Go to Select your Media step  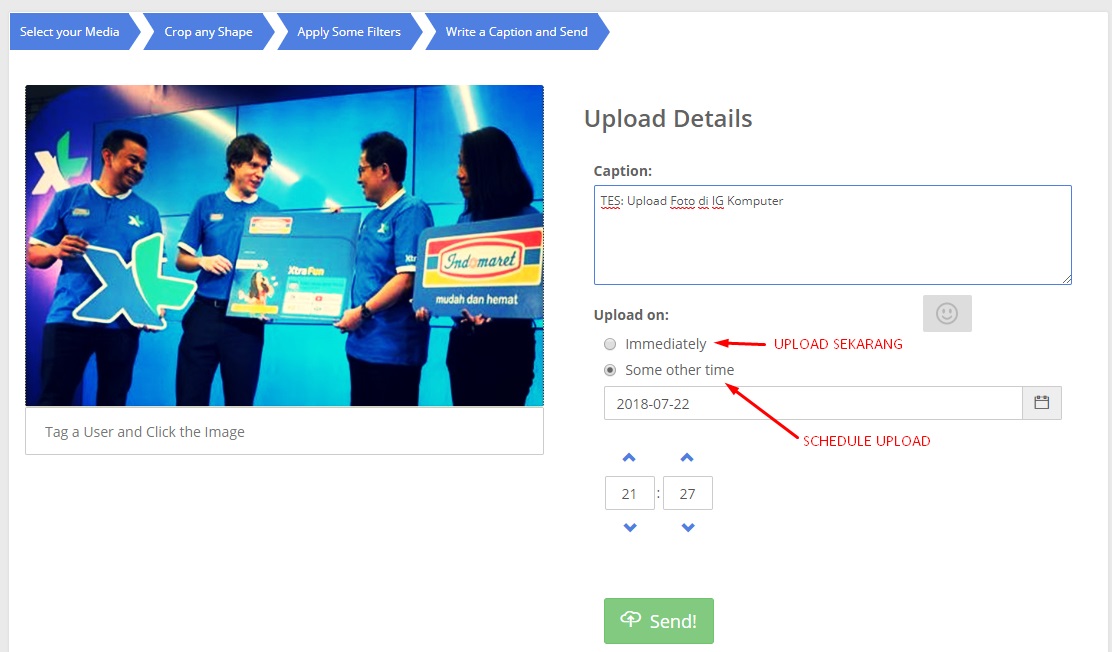74,31
